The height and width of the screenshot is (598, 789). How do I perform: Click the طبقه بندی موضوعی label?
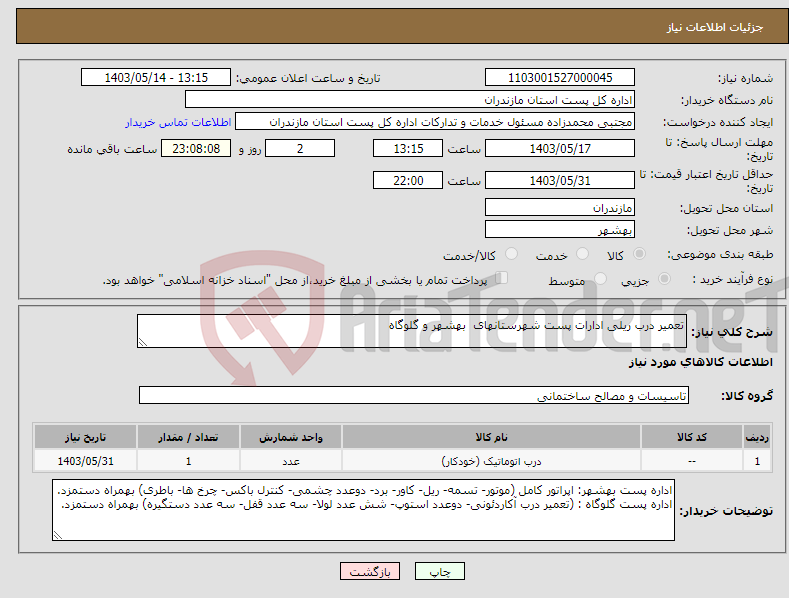720,255
